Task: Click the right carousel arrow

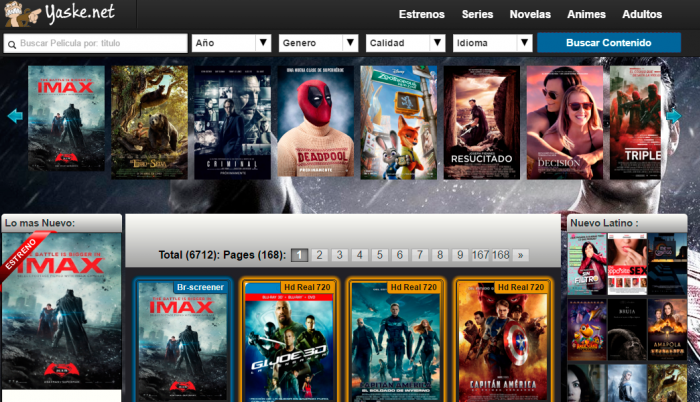Action: [x=673, y=116]
